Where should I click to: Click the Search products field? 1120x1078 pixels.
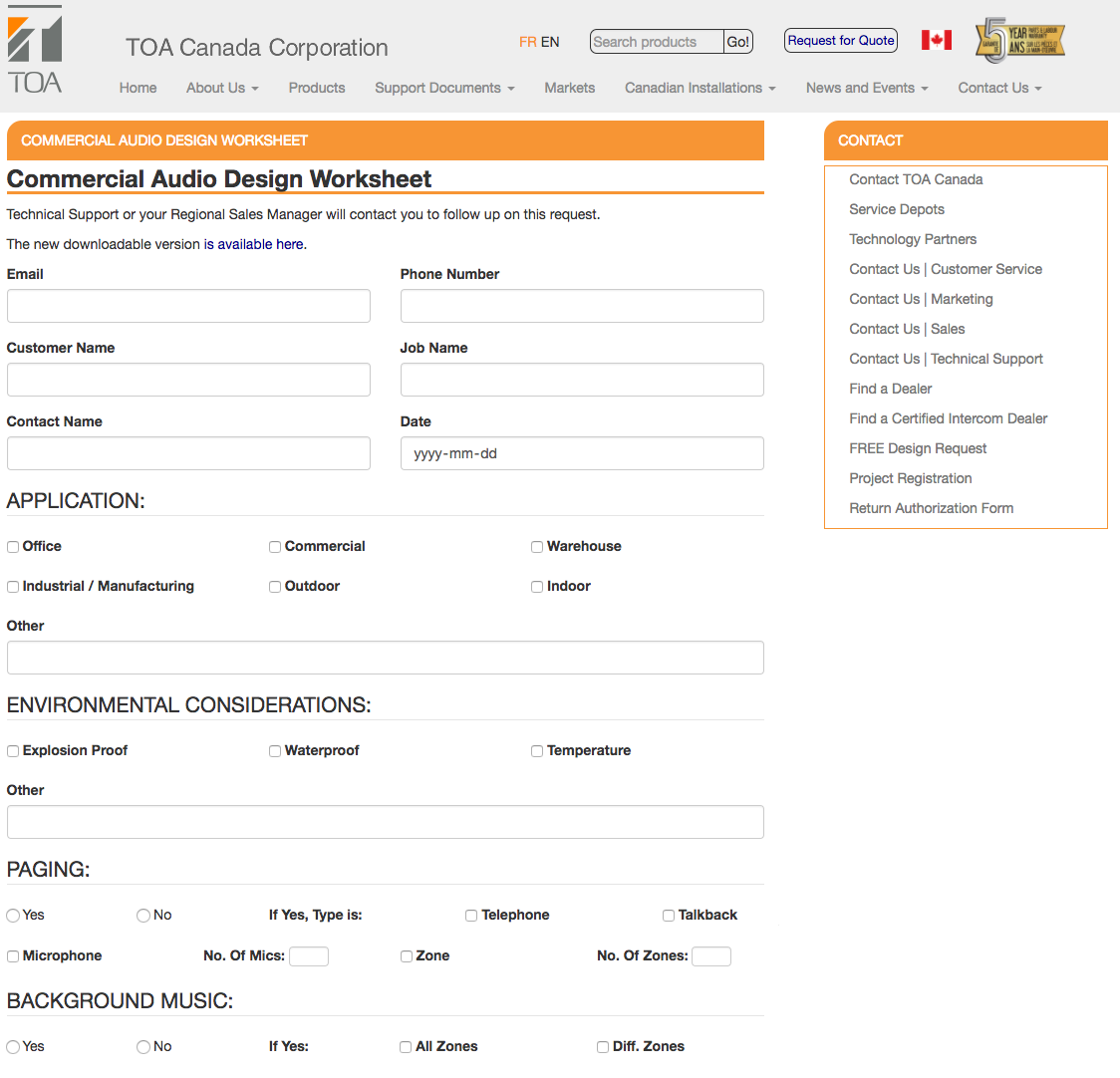[x=657, y=42]
